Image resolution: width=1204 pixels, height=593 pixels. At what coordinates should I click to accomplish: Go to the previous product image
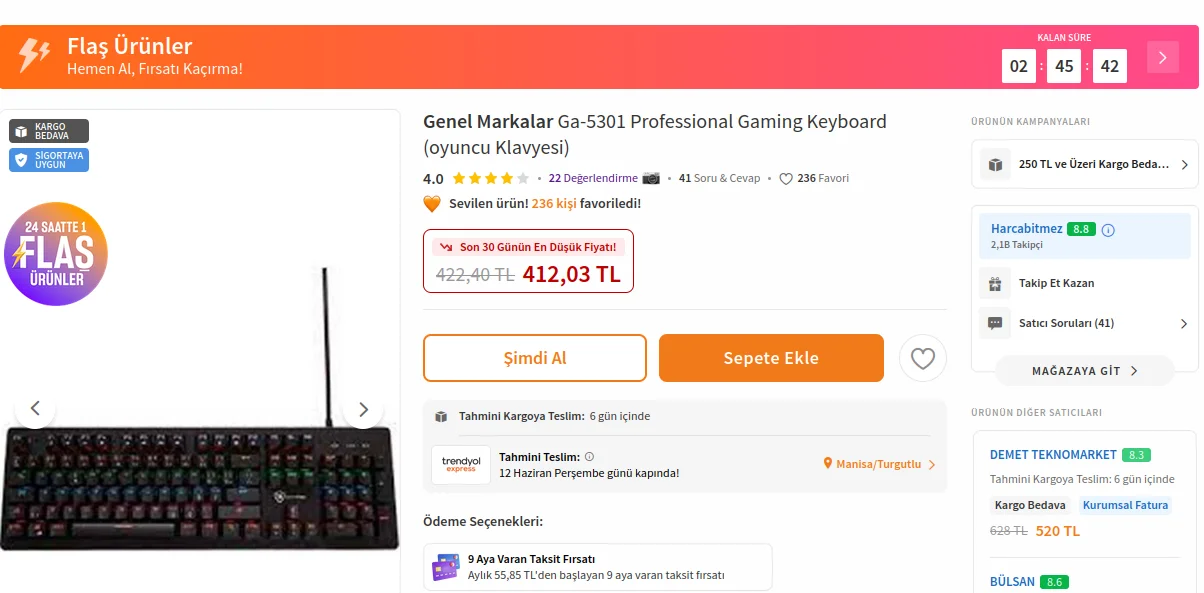pyautogui.click(x=35, y=409)
